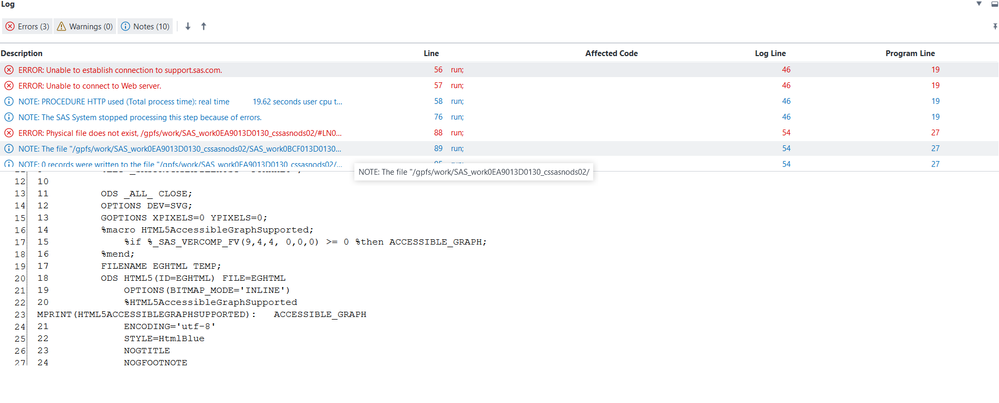This screenshot has width=999, height=403.
Task: Pin the log summary pane
Action: pyautogui.click(x=995, y=26)
